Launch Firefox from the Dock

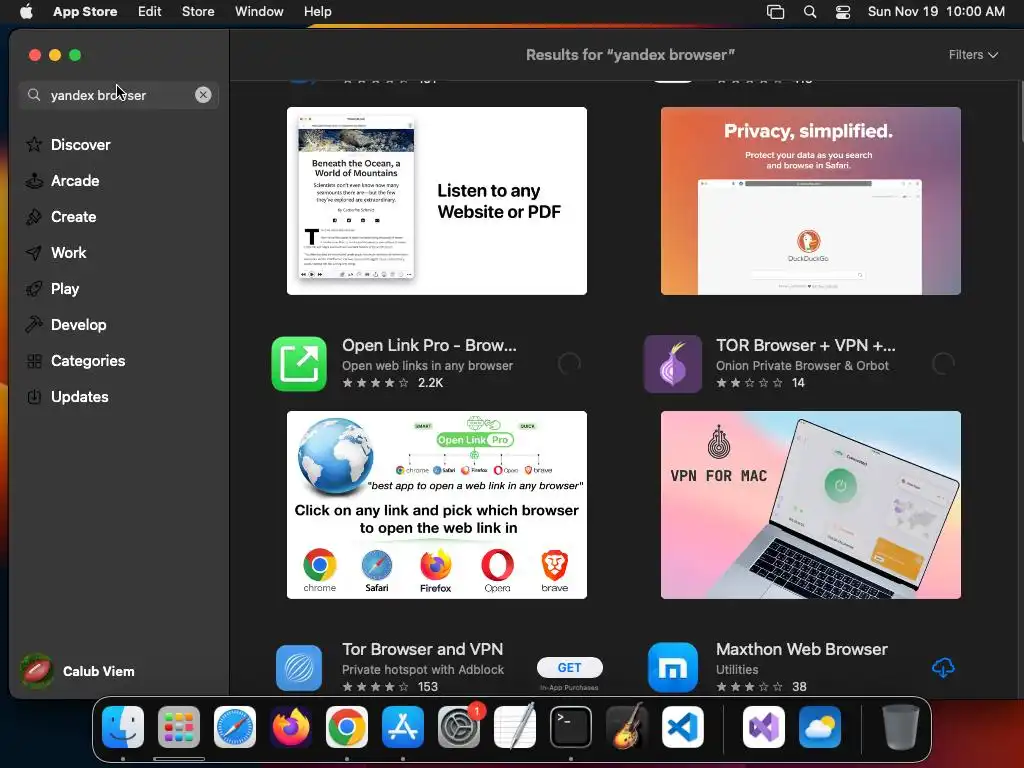(291, 727)
